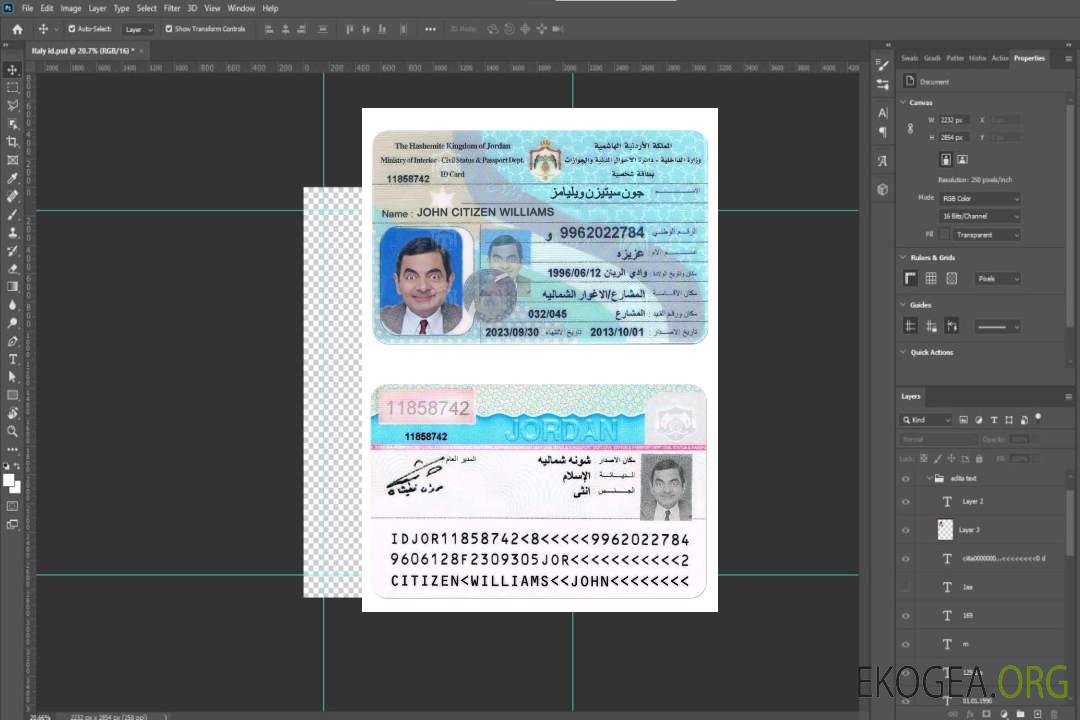
Task: Hide the 'Layer 2' text layer
Action: tap(906, 502)
